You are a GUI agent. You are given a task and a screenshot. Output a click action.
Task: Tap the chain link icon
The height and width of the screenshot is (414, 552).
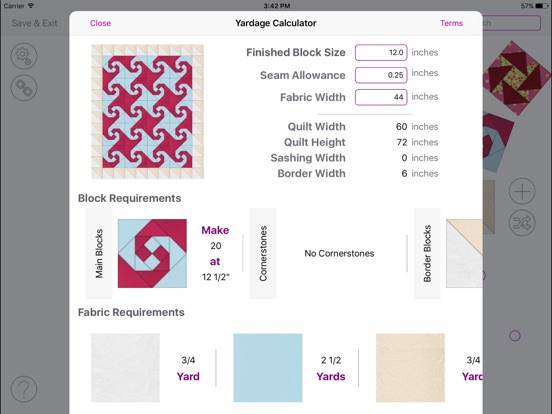(24, 88)
